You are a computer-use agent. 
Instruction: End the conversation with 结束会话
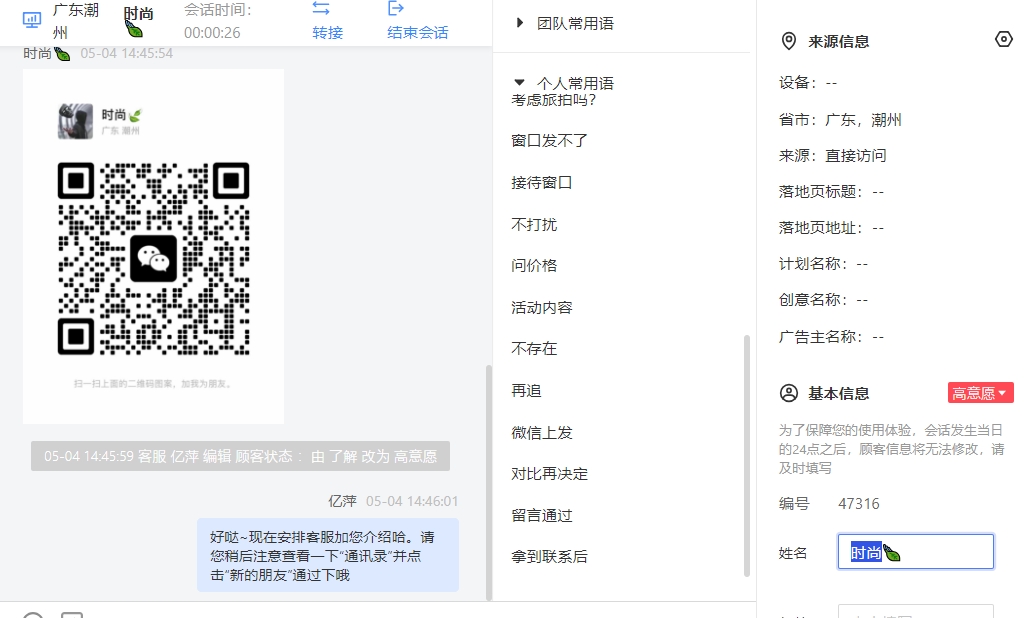pos(417,20)
